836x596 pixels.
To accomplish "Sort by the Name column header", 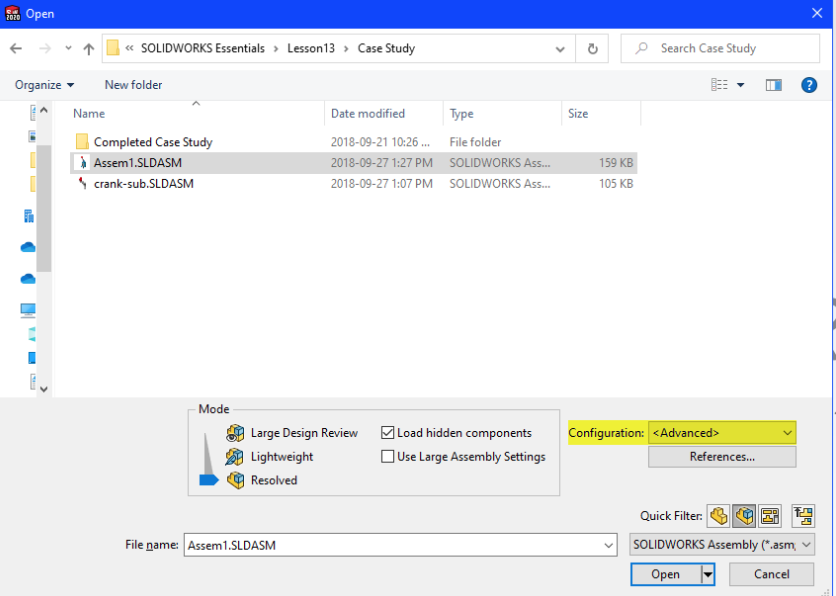I will [x=196, y=114].
